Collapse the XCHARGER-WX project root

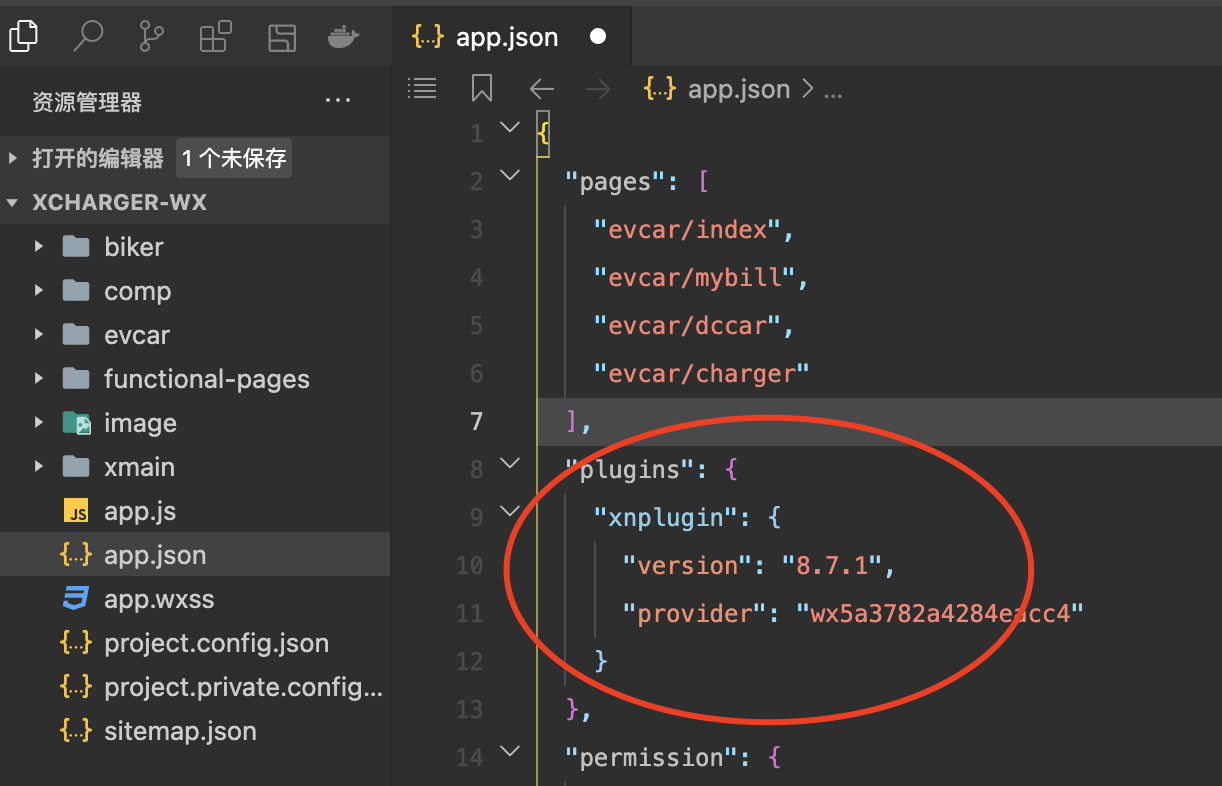pos(195,202)
